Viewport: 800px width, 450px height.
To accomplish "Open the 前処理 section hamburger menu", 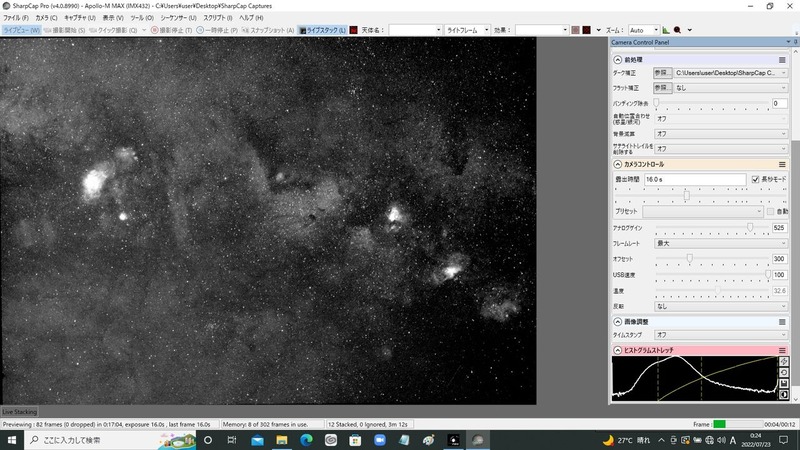I will pos(782,60).
